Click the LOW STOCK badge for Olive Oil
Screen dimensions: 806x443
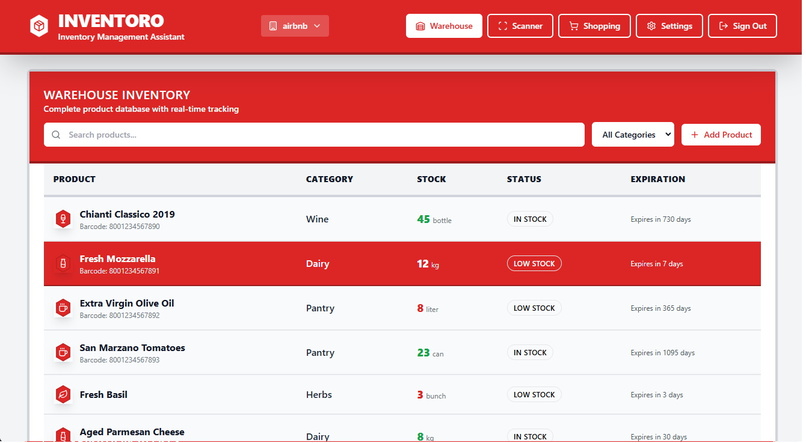(534, 308)
